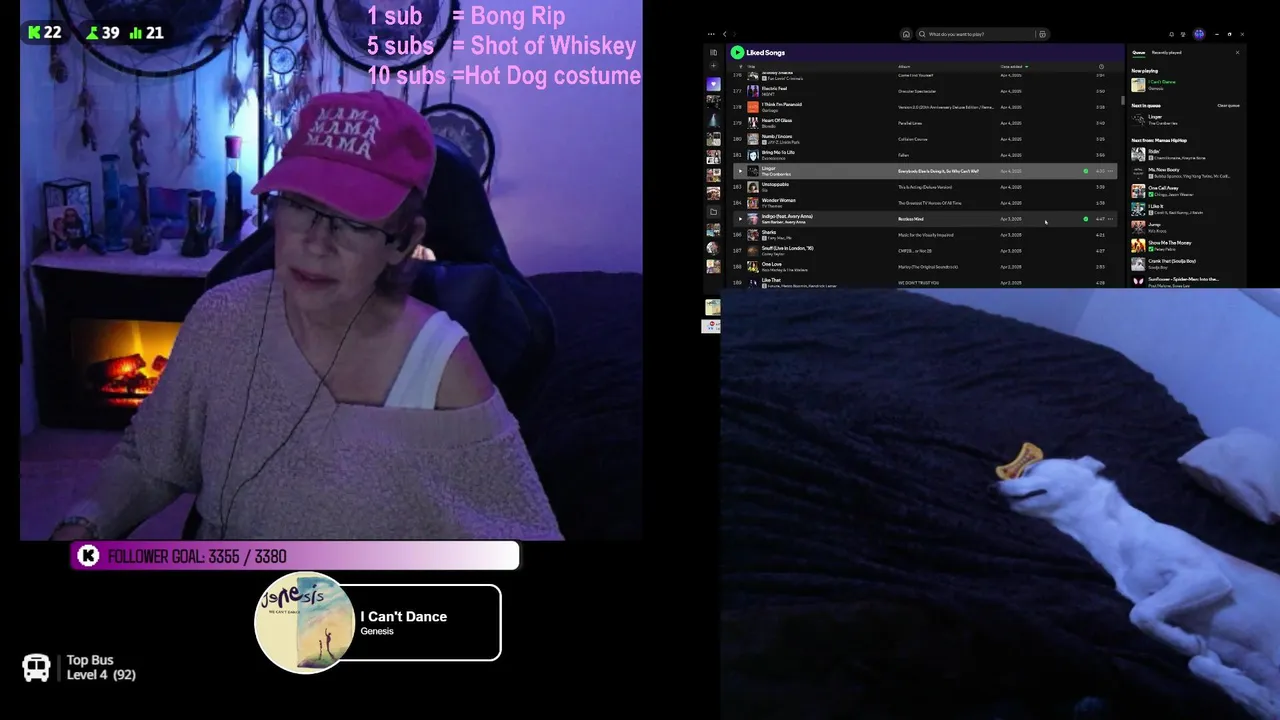
Task: Select I Like It in the queue list
Action: [1186, 209]
